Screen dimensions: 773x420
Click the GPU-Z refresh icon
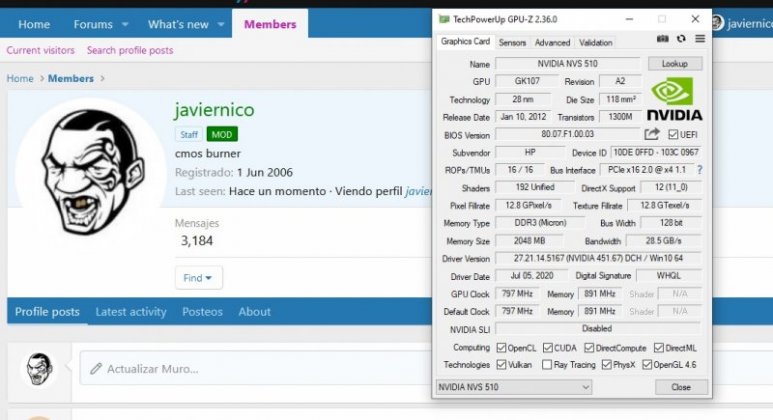(x=681, y=39)
